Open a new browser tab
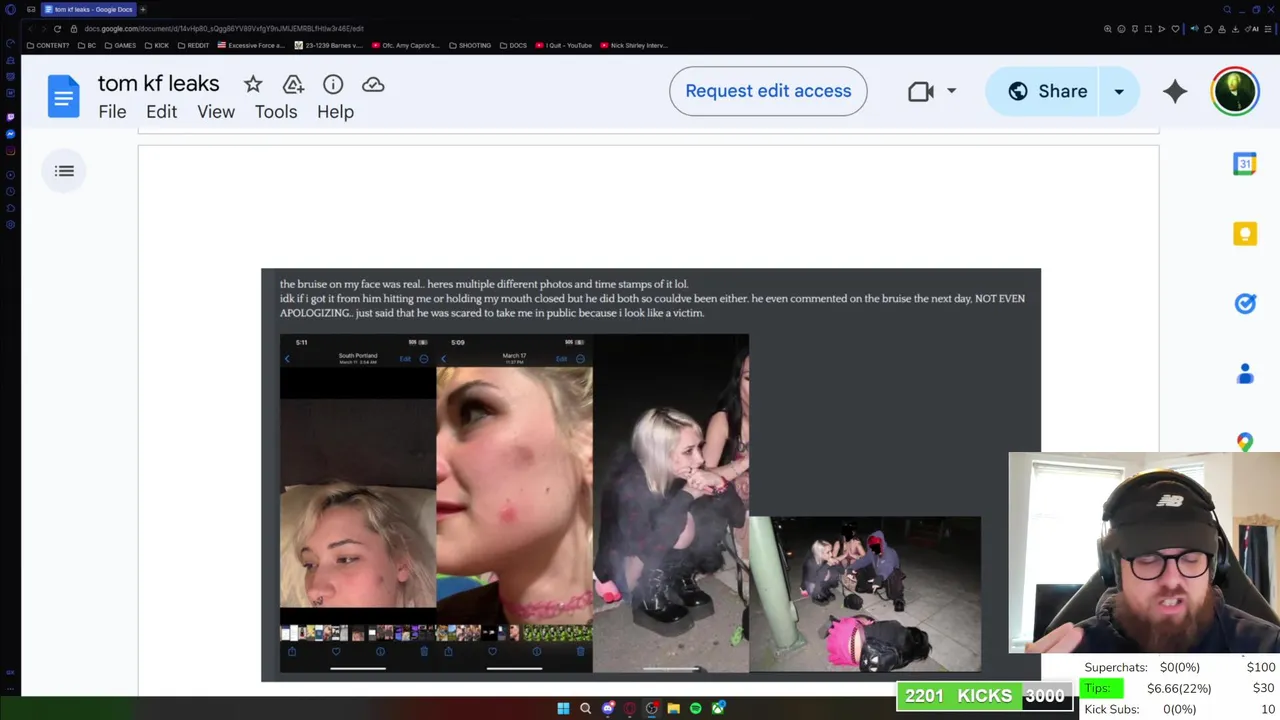The height and width of the screenshot is (720, 1280). [143, 9]
